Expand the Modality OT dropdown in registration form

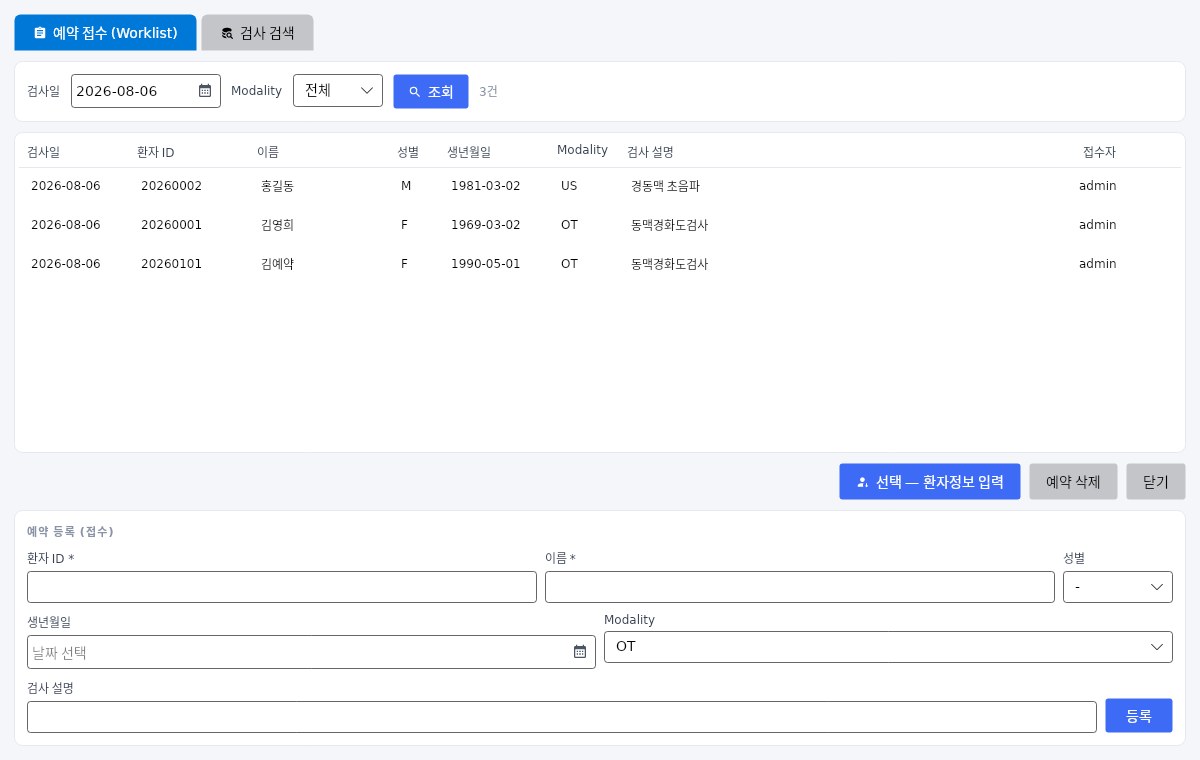pos(888,647)
